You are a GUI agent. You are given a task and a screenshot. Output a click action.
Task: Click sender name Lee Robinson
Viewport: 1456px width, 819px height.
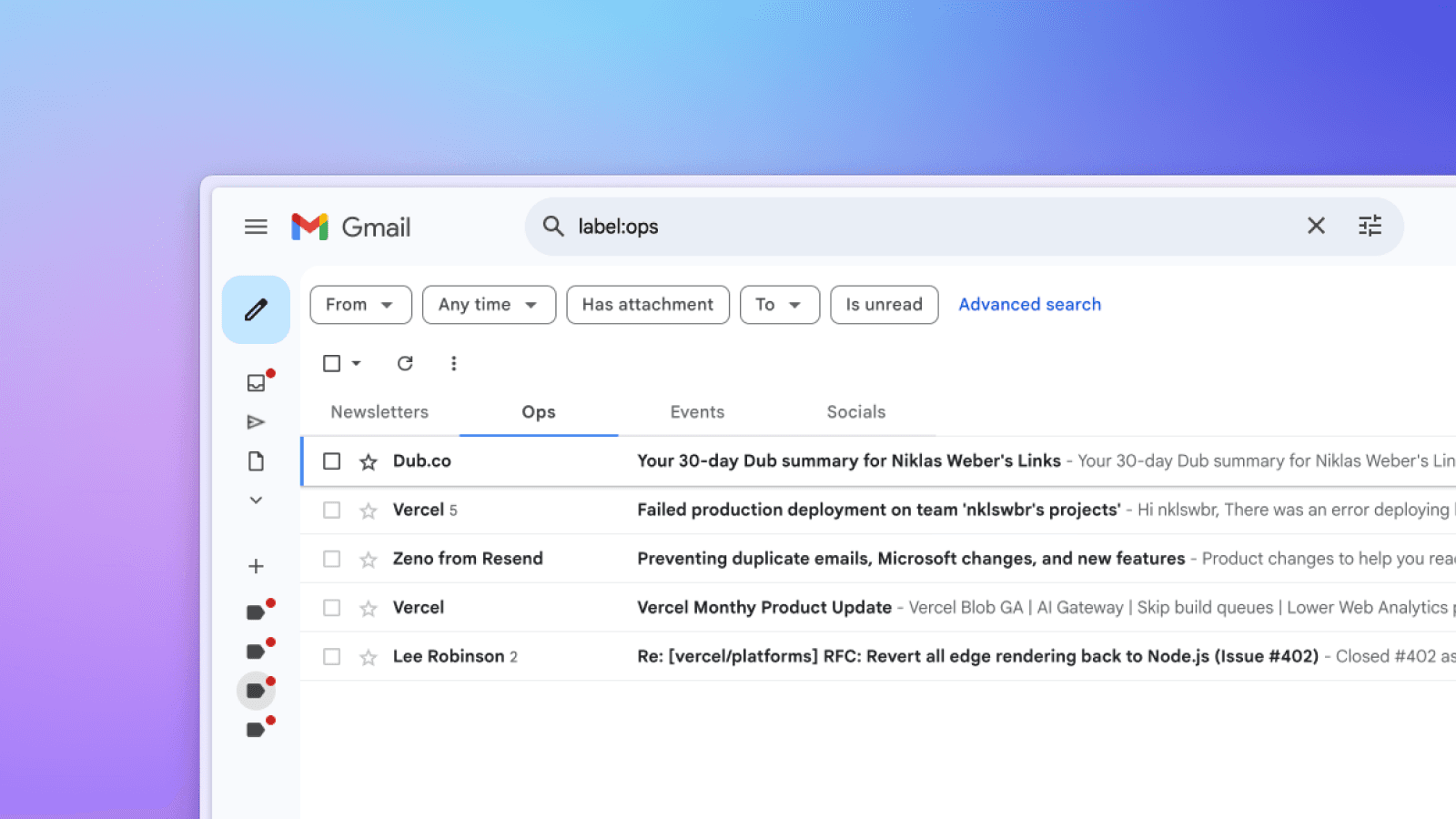[449, 656]
